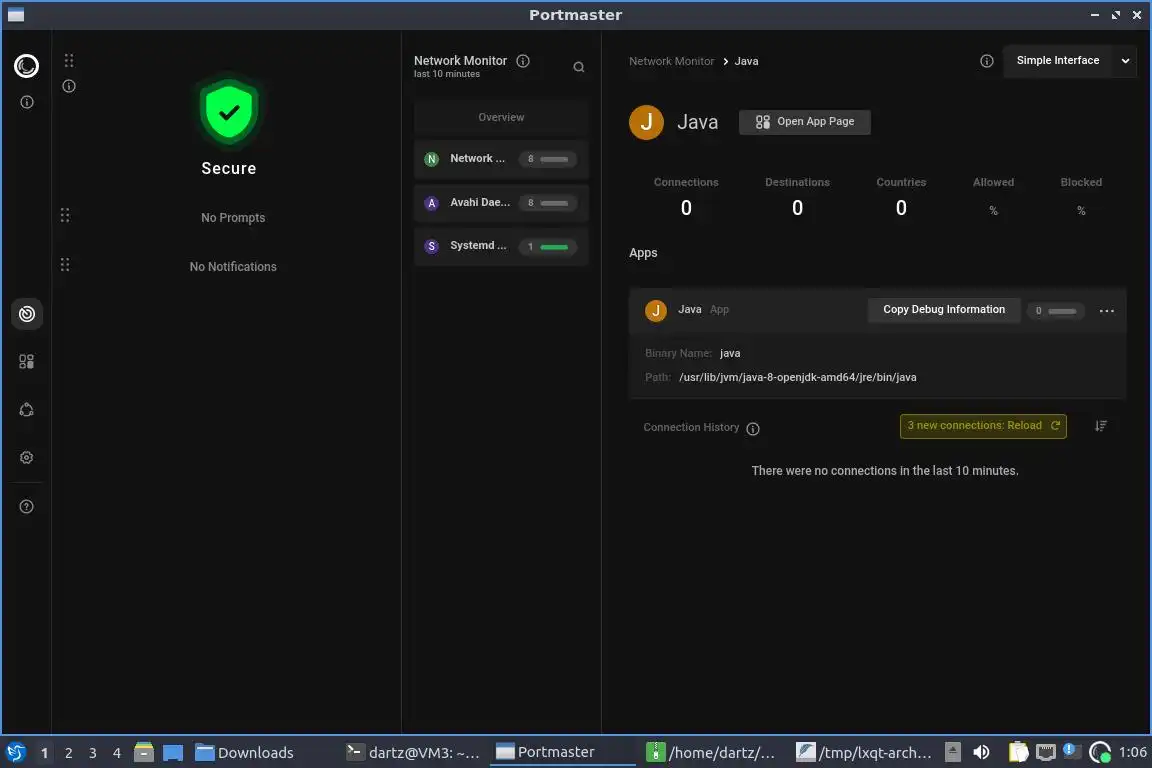This screenshot has height=768, width=1152.
Task: Open the Settings gear sidebar icon
Action: tap(26, 457)
